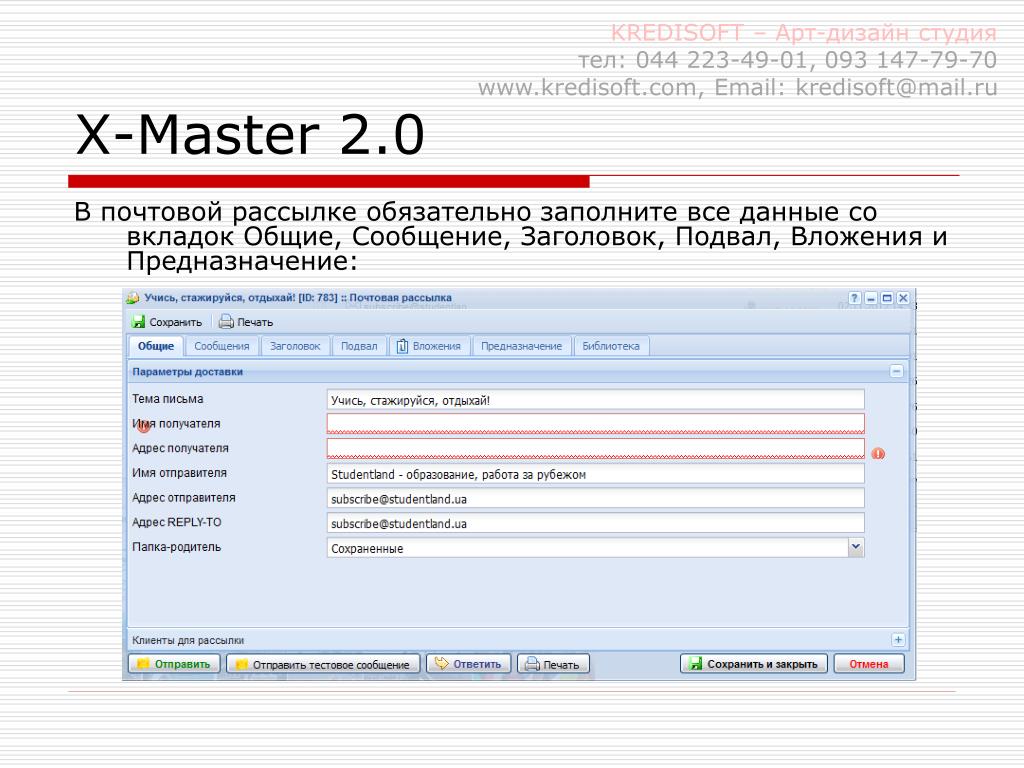The image size is (1024, 768).
Task: Maximize the Почтовая рассылка window
Action: [887, 298]
